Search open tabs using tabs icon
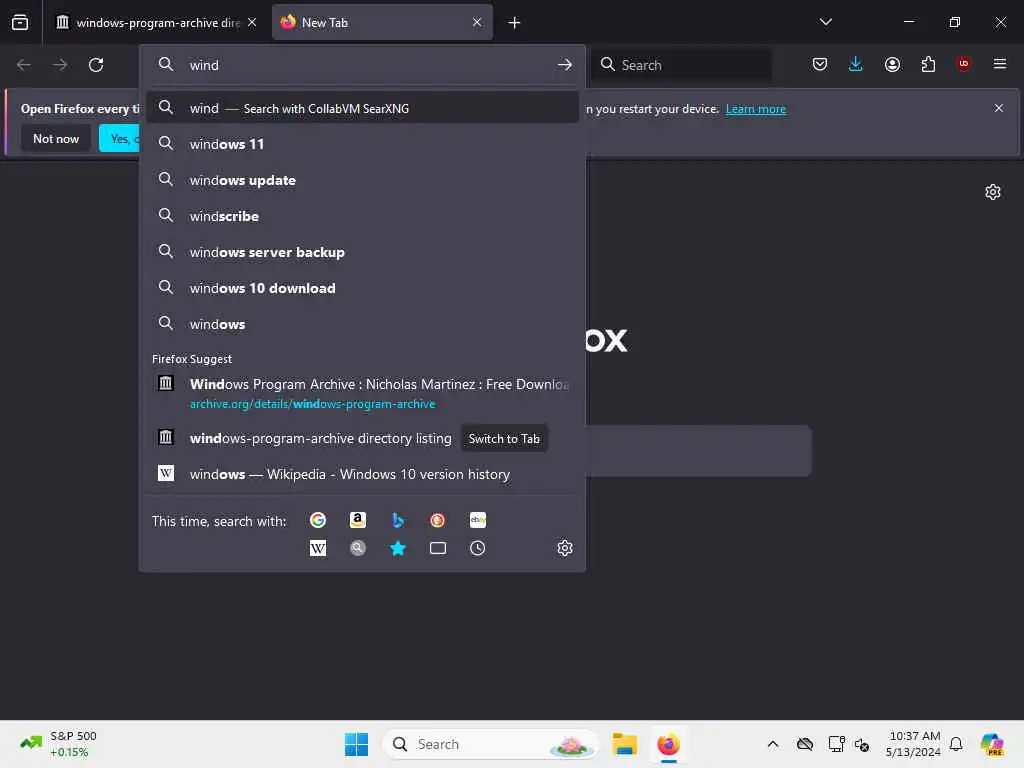The height and width of the screenshot is (768, 1024). (438, 548)
